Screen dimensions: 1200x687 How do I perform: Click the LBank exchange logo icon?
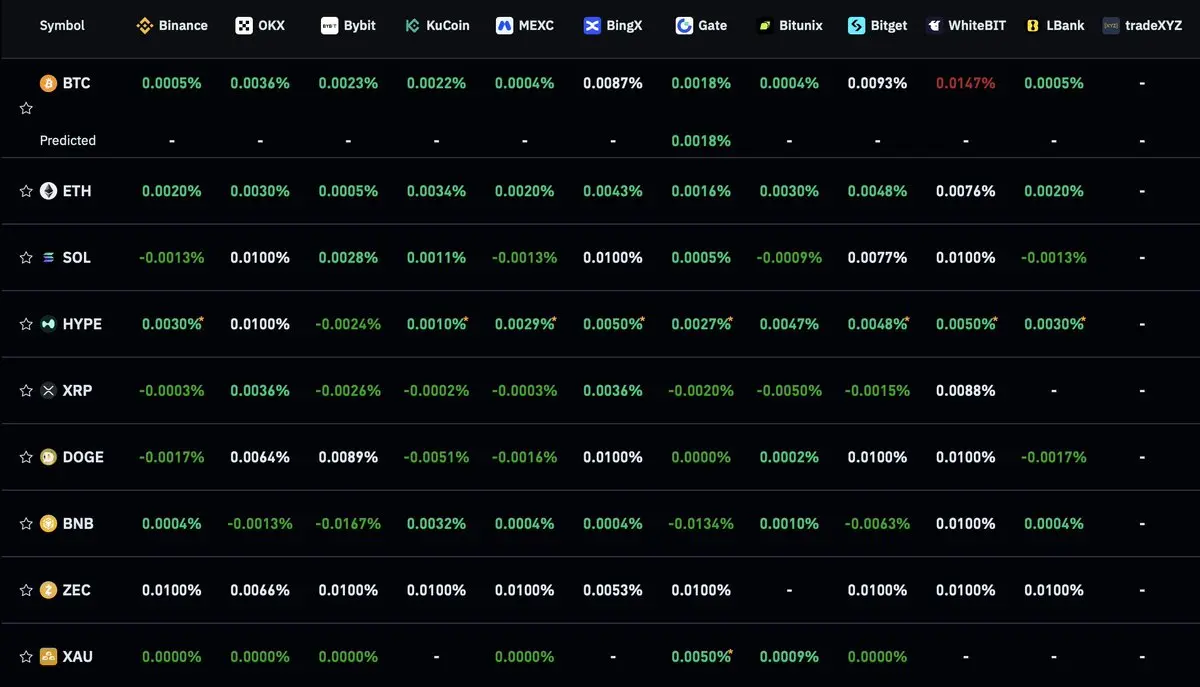coord(1033,25)
